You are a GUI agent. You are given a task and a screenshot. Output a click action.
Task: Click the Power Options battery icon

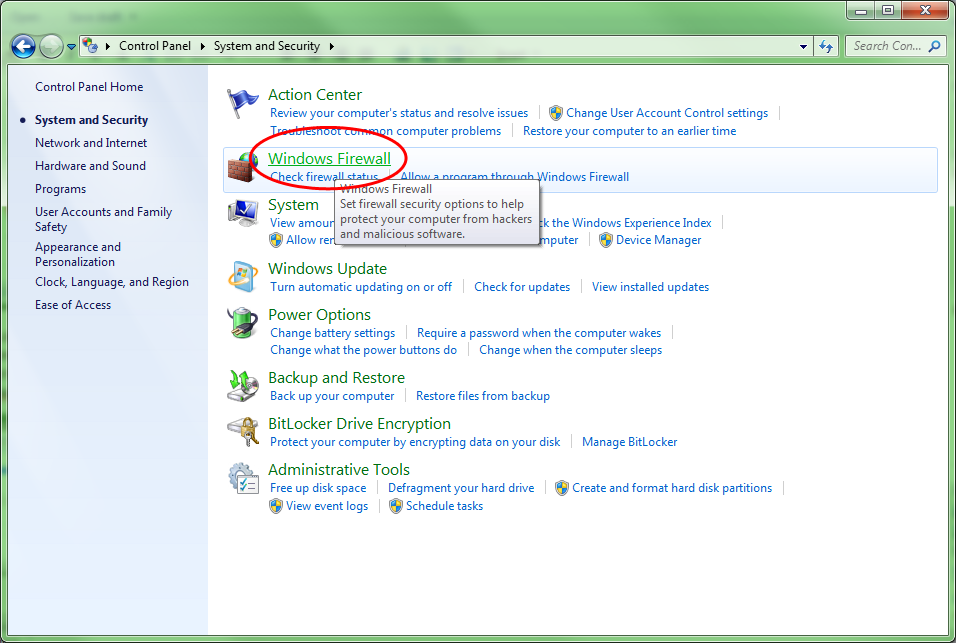click(x=242, y=322)
